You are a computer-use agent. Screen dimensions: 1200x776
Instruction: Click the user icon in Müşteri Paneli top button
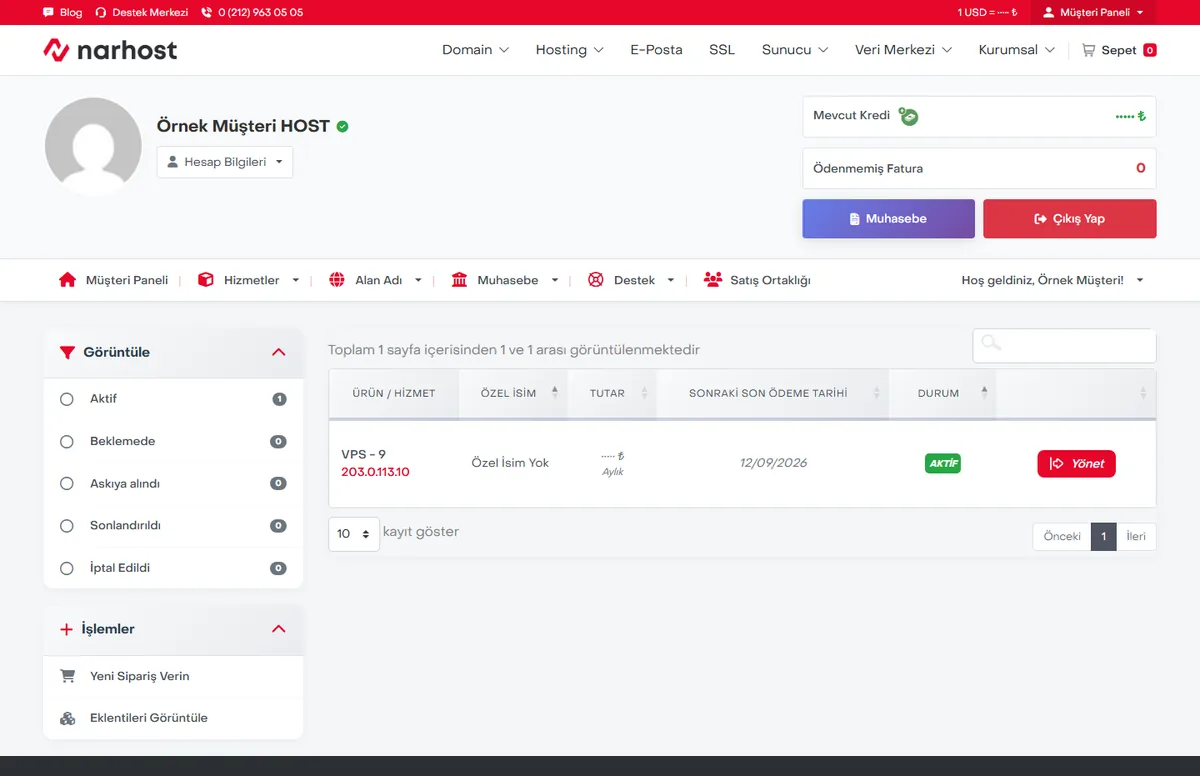(1049, 13)
